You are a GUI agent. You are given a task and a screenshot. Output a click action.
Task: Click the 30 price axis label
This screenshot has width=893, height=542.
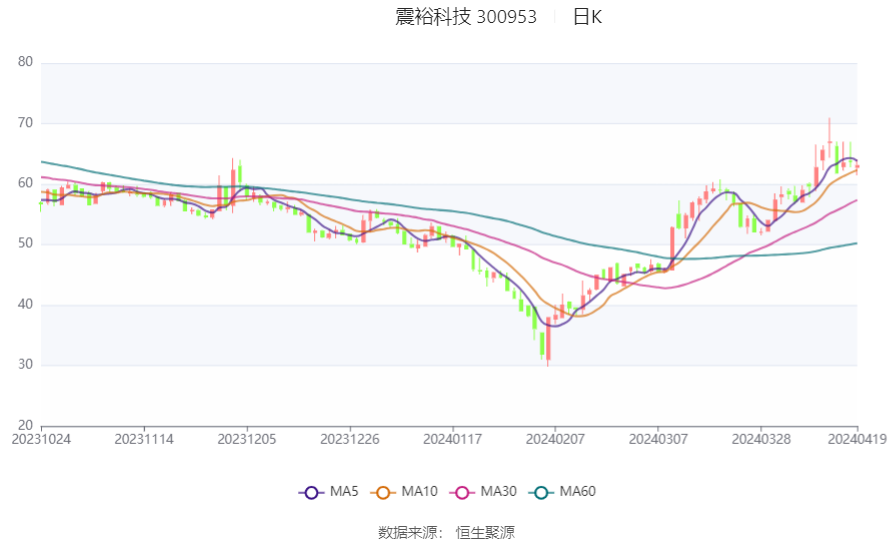tap(26, 365)
